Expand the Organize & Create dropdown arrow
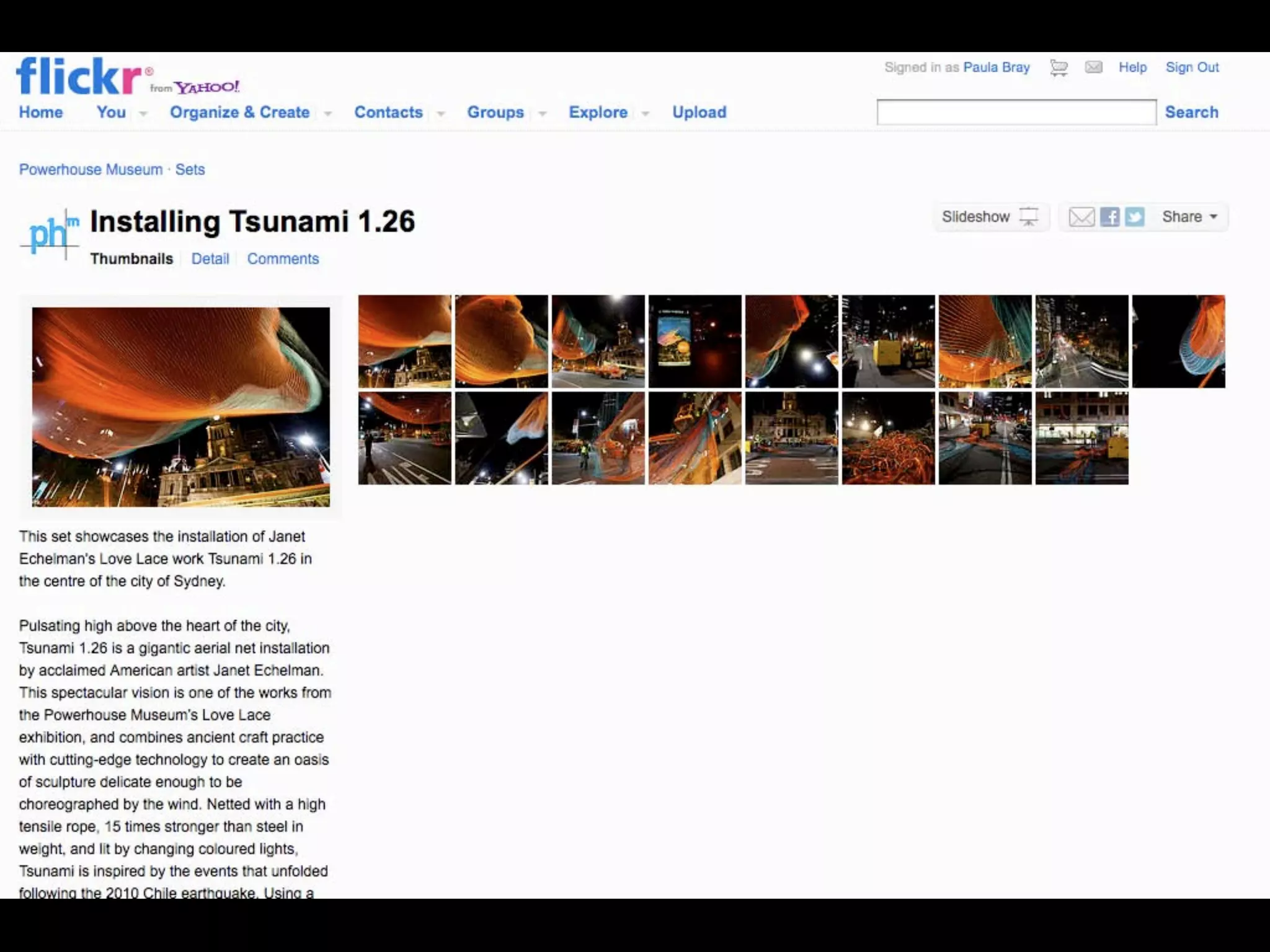This screenshot has width=1270, height=952. coord(328,113)
